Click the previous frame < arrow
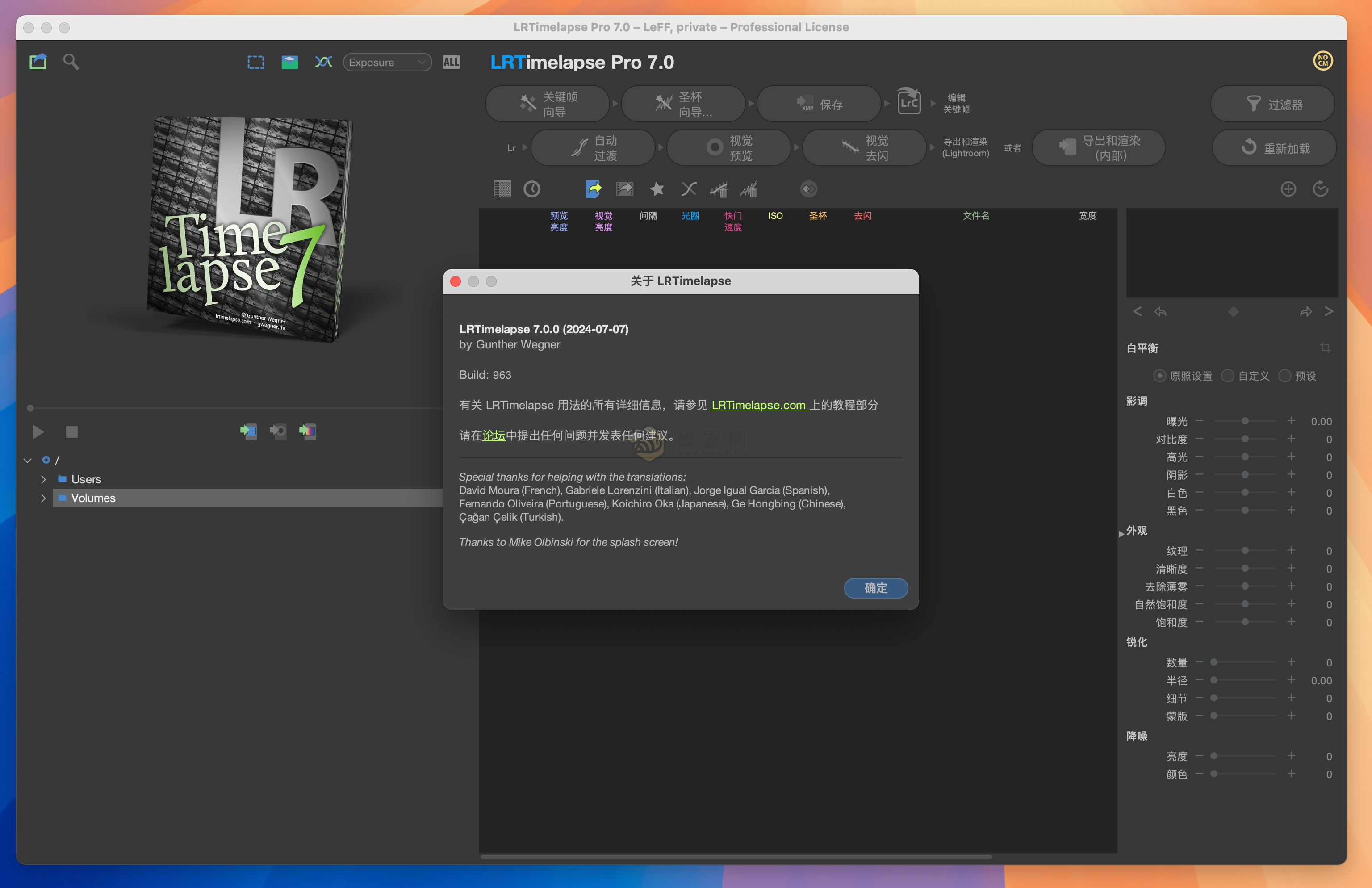1372x888 pixels. [1137, 311]
